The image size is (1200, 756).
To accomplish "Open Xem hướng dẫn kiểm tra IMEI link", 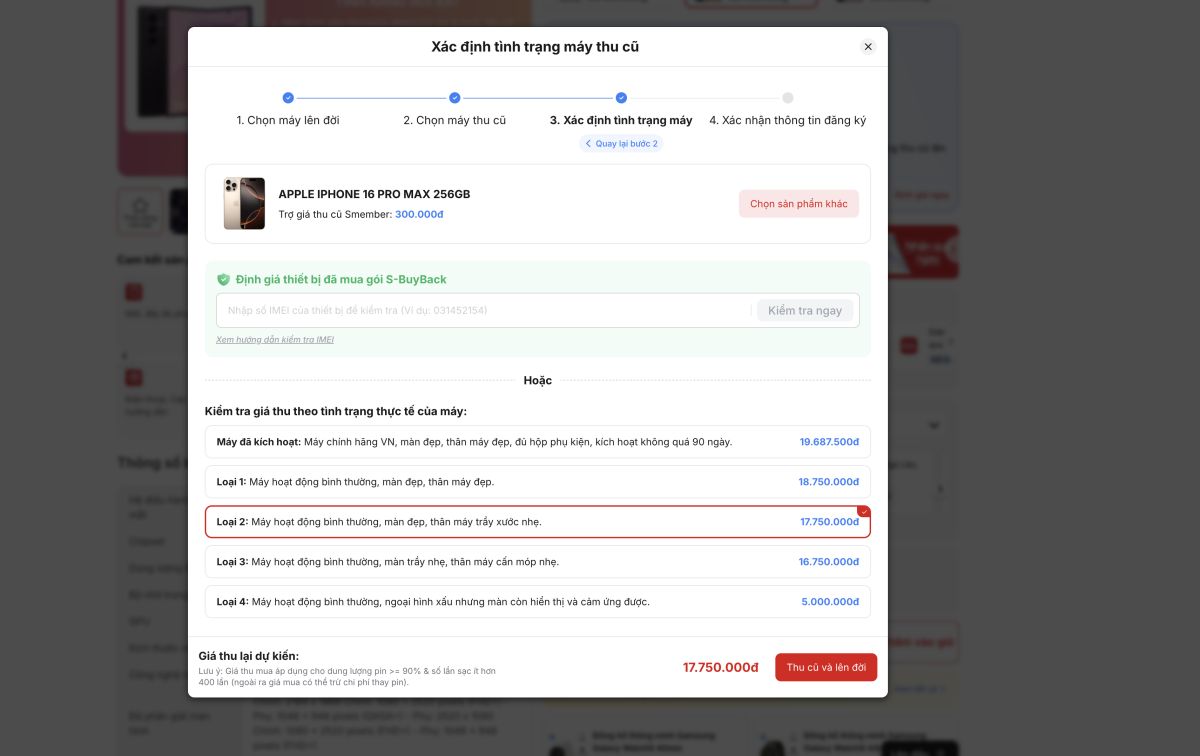I will point(275,340).
